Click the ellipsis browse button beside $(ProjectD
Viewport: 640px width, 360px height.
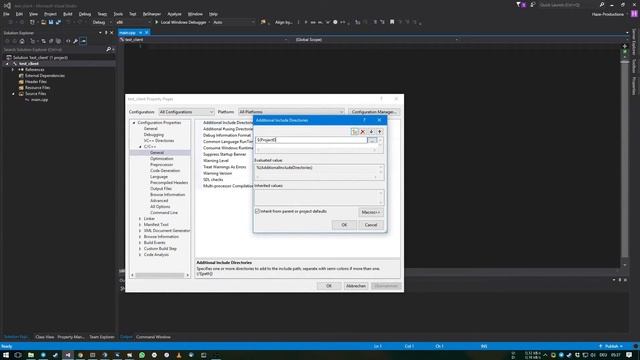click(x=372, y=140)
